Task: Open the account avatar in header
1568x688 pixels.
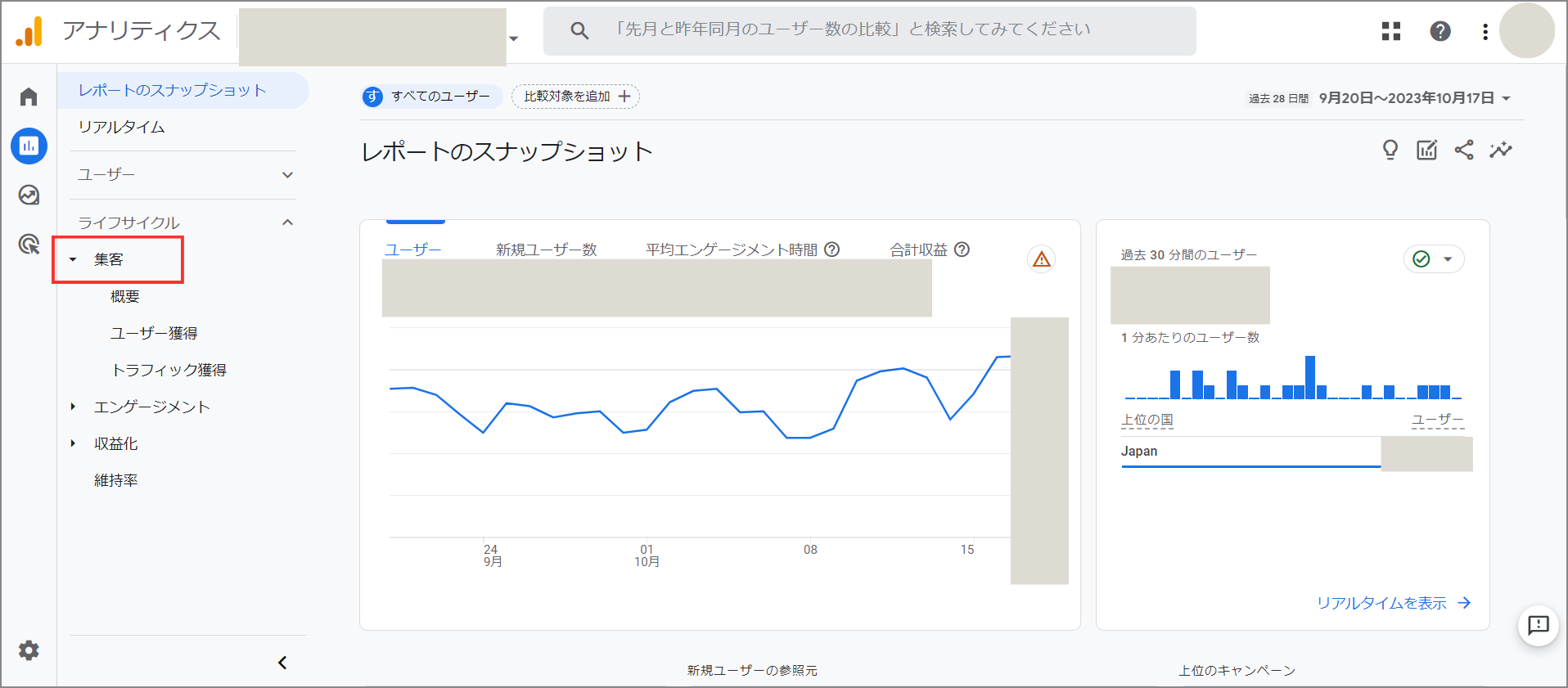Action: [x=1527, y=31]
